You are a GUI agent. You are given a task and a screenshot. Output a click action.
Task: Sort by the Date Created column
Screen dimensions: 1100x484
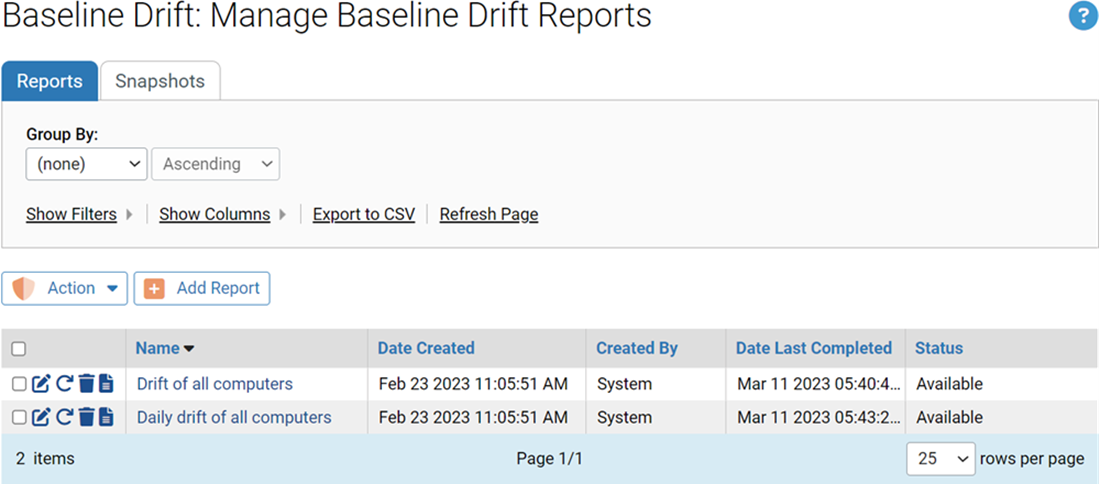pos(426,348)
